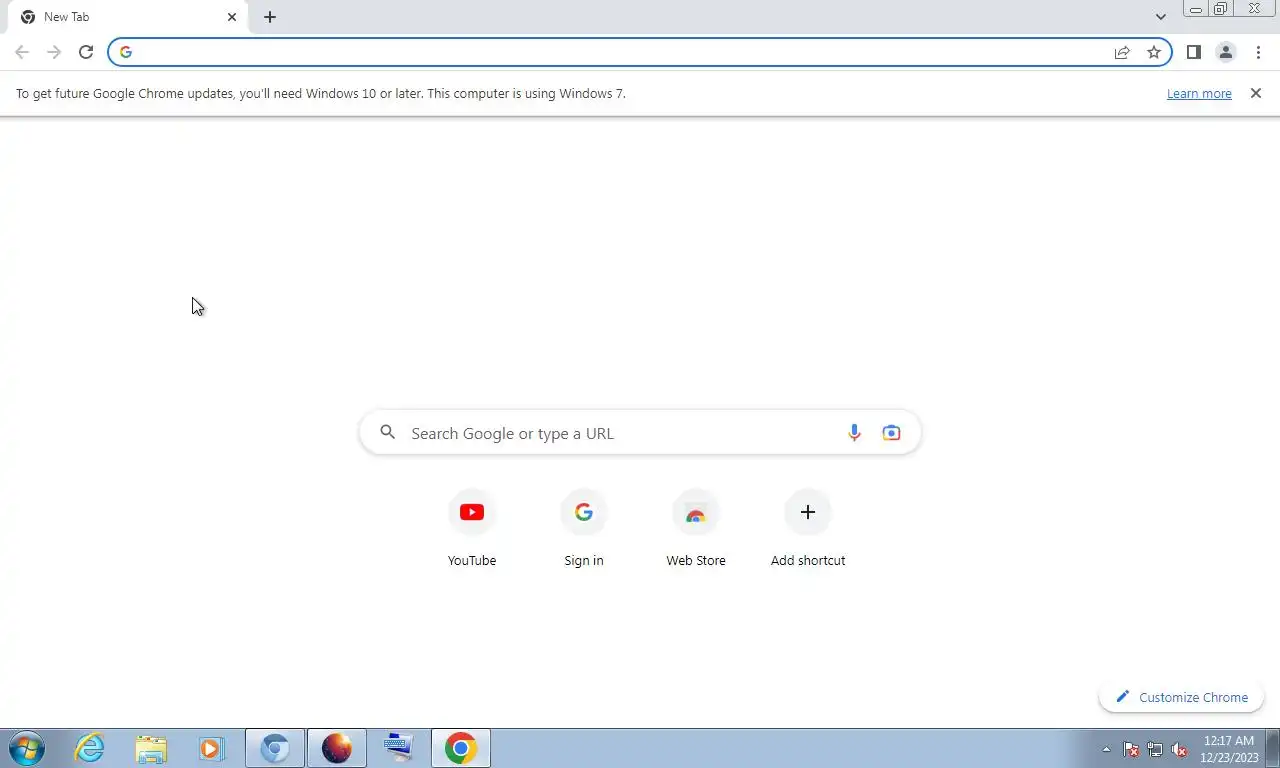
Task: Click the blue Chromium taskbar button
Action: point(275,748)
